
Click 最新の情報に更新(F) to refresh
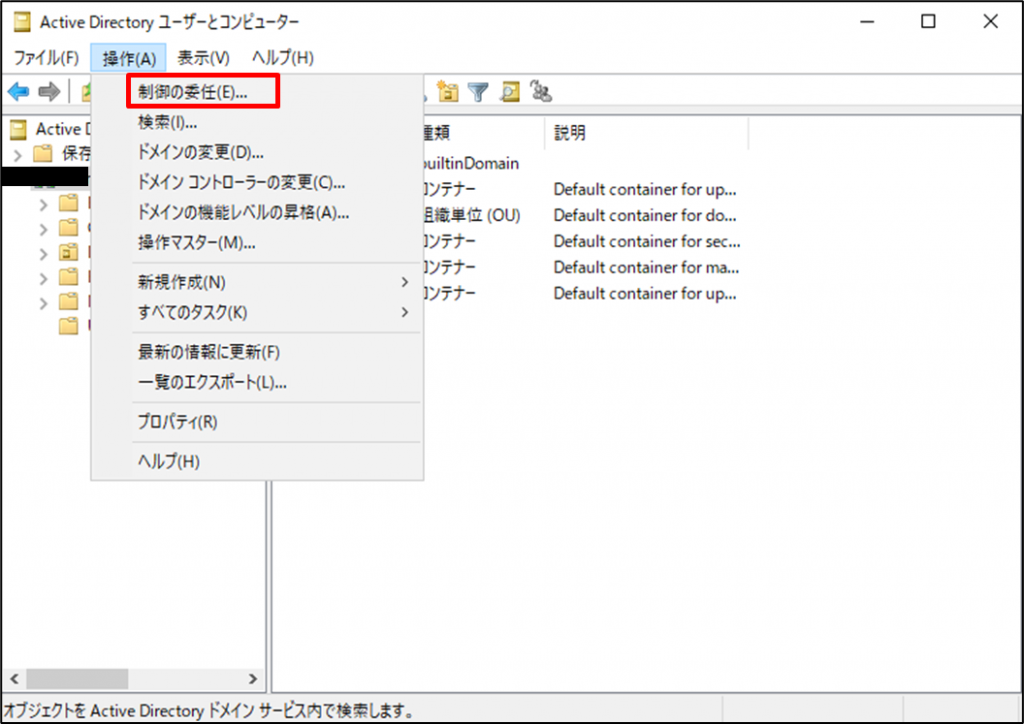pyautogui.click(x=257, y=352)
